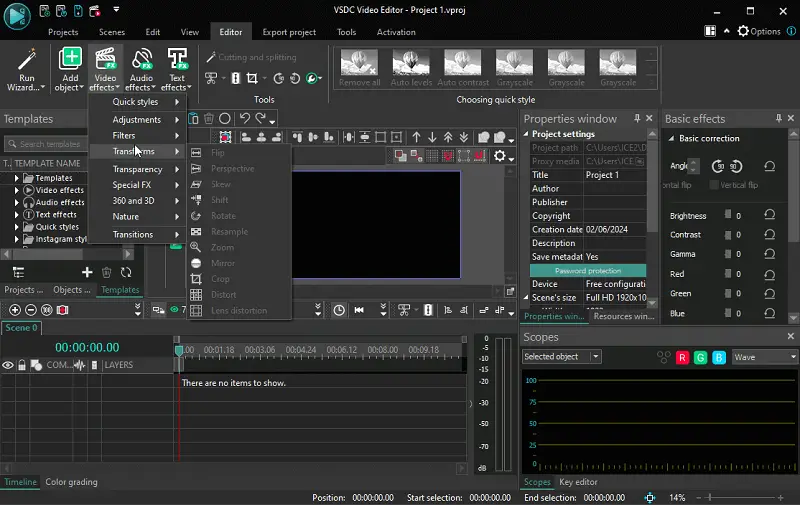Click Remove all quick style

point(359,68)
